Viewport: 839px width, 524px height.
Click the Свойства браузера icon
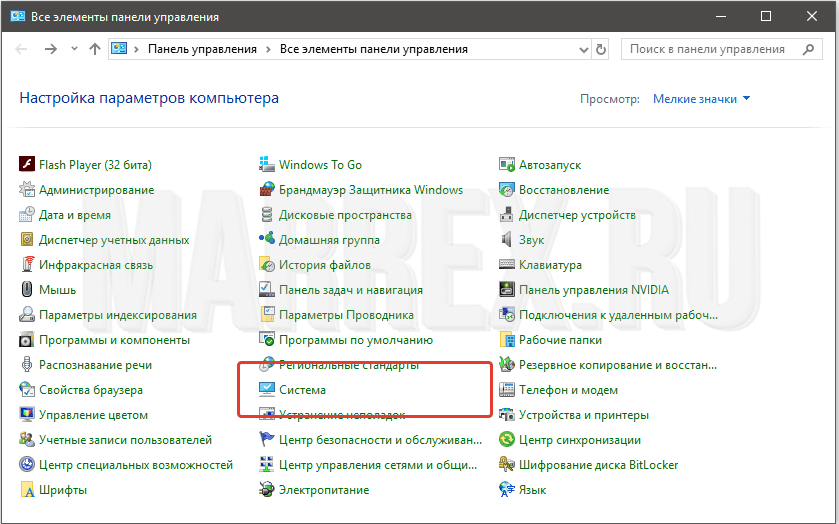click(27, 389)
